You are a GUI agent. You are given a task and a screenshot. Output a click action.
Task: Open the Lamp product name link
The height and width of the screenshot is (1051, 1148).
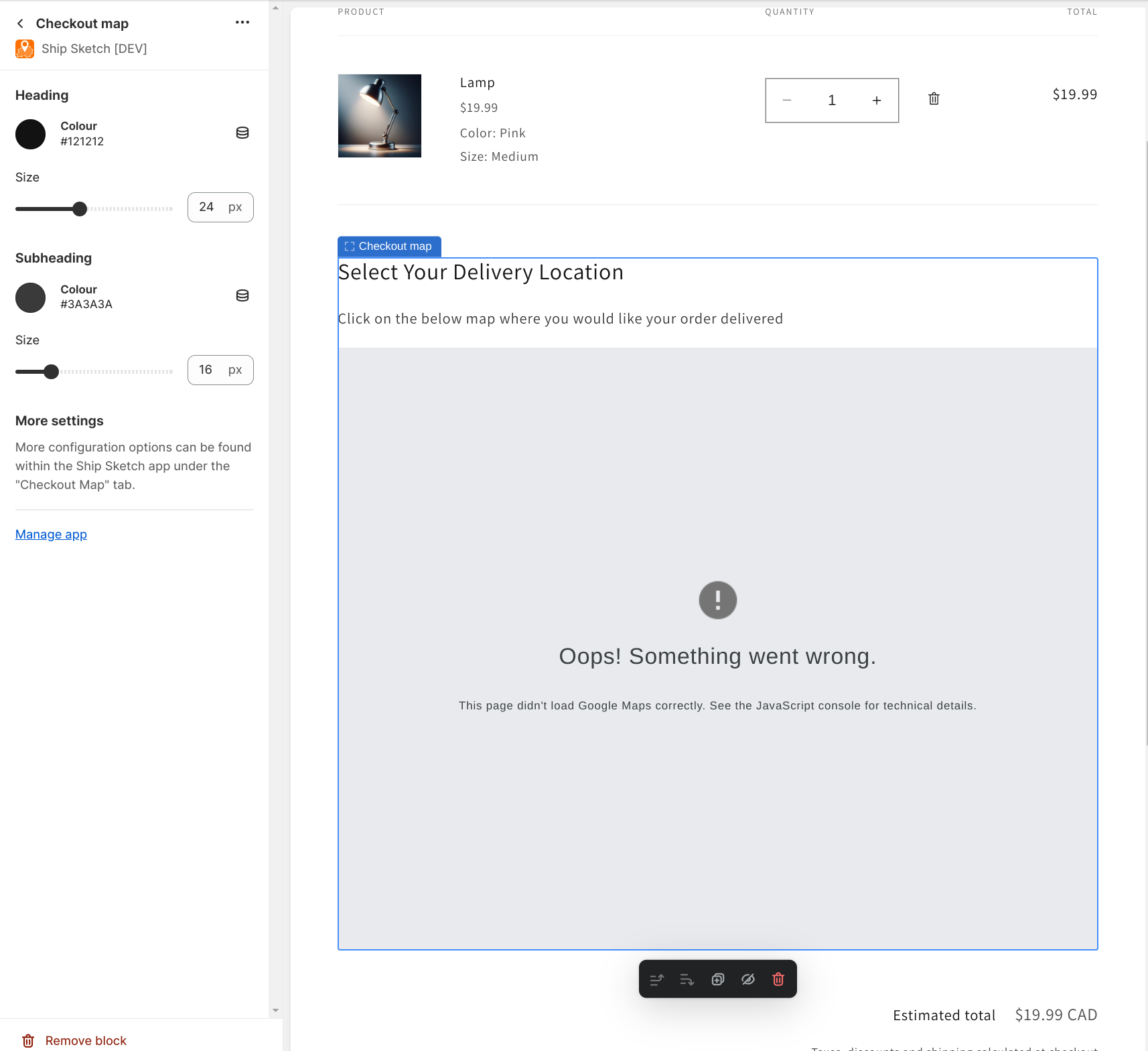478,82
